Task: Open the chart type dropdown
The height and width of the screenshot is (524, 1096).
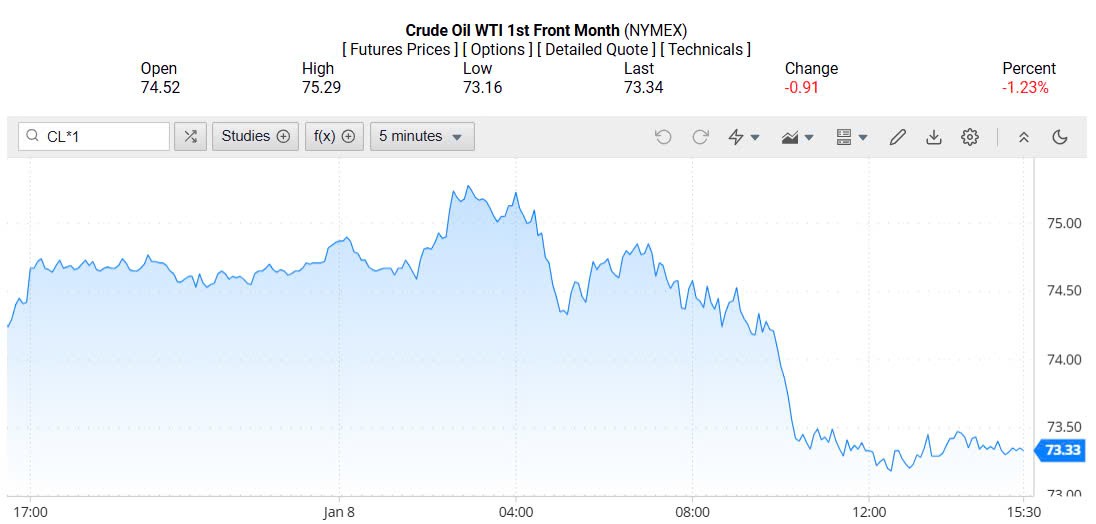Action: [797, 137]
